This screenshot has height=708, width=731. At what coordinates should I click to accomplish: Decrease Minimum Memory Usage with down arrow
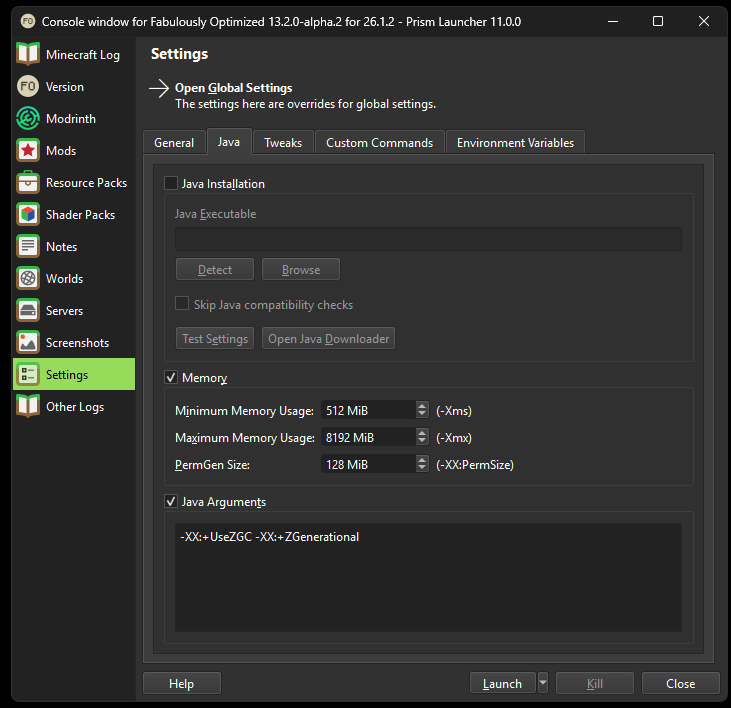(422, 414)
